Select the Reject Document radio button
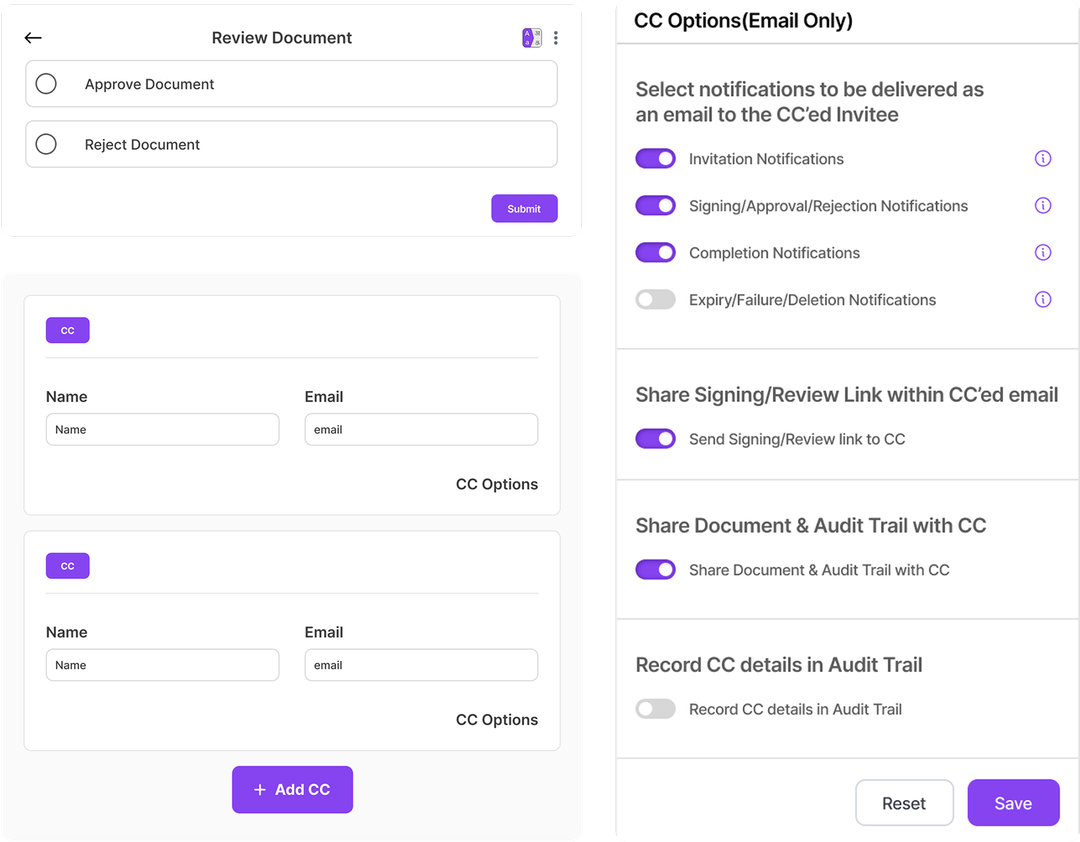 point(46,144)
